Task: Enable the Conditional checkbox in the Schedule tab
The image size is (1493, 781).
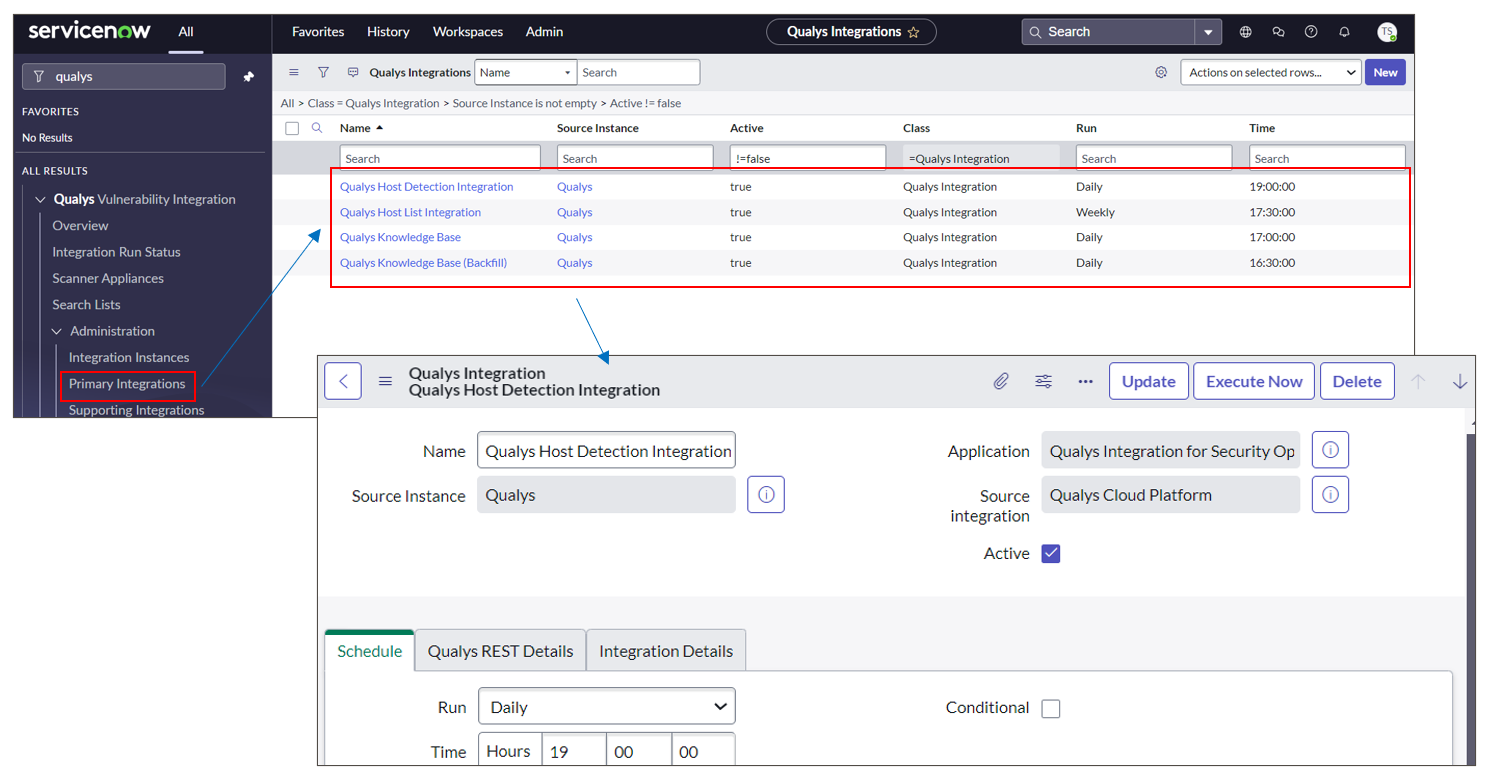Action: point(1051,708)
